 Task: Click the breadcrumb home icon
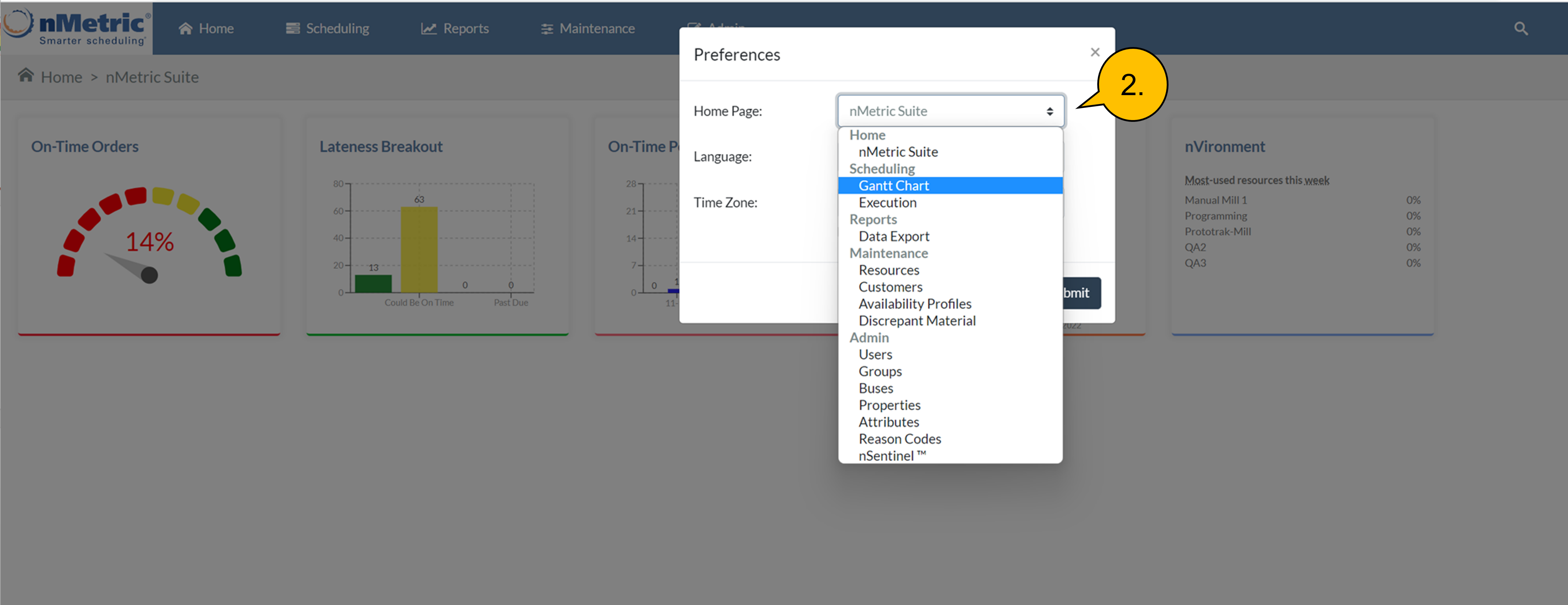pos(26,76)
